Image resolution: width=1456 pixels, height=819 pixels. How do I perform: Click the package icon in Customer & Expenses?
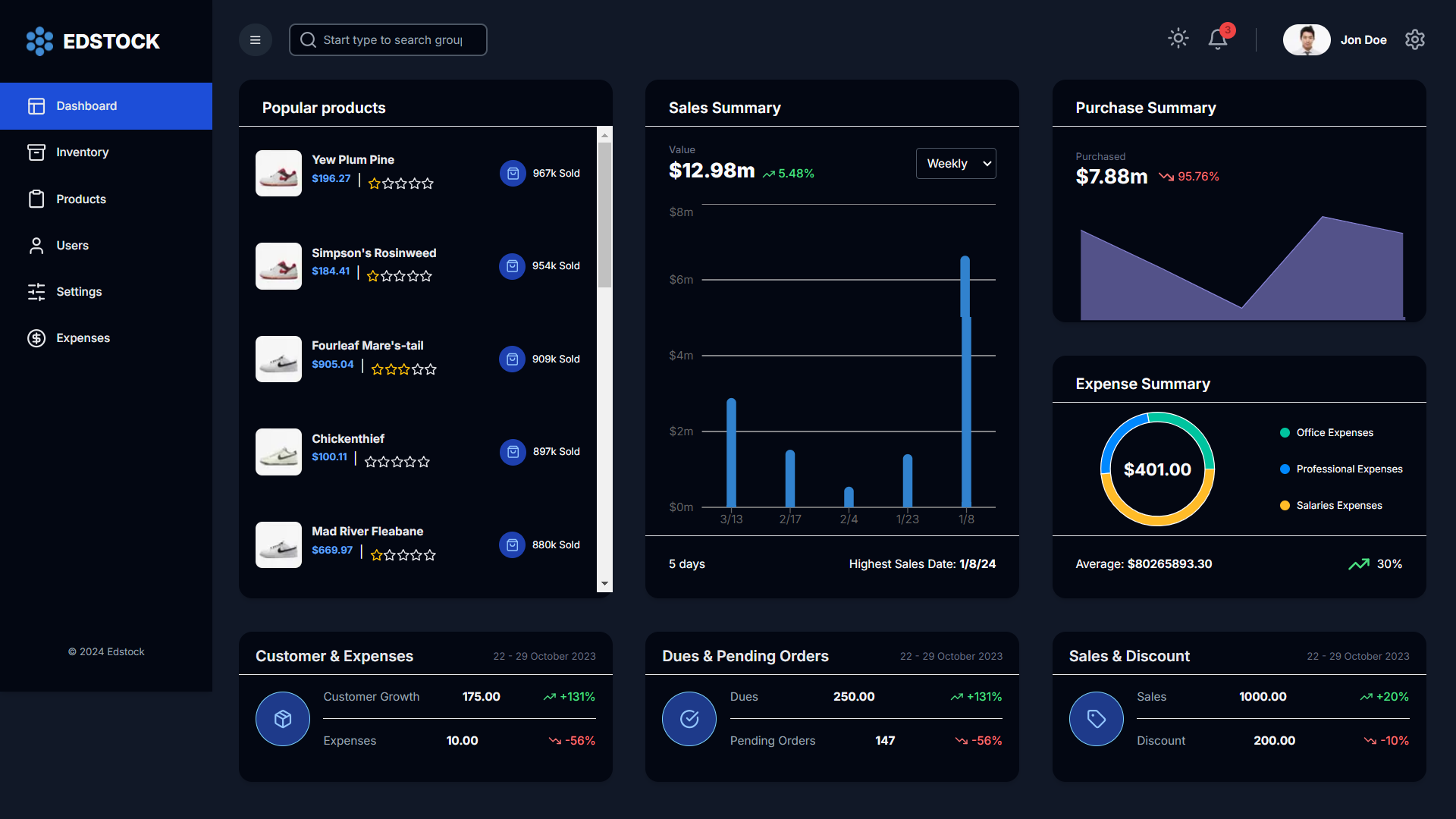tap(283, 719)
